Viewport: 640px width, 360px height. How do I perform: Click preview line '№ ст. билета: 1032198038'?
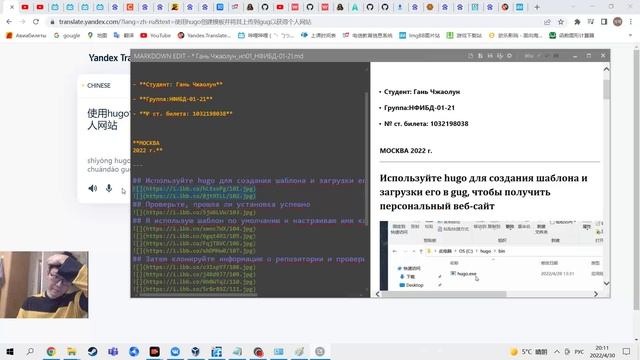click(426, 124)
